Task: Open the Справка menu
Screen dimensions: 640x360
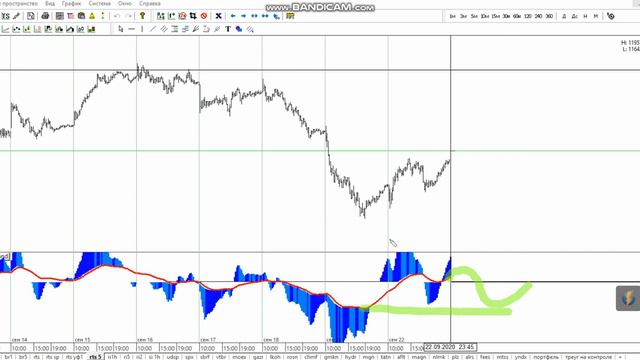Action: point(149,3)
